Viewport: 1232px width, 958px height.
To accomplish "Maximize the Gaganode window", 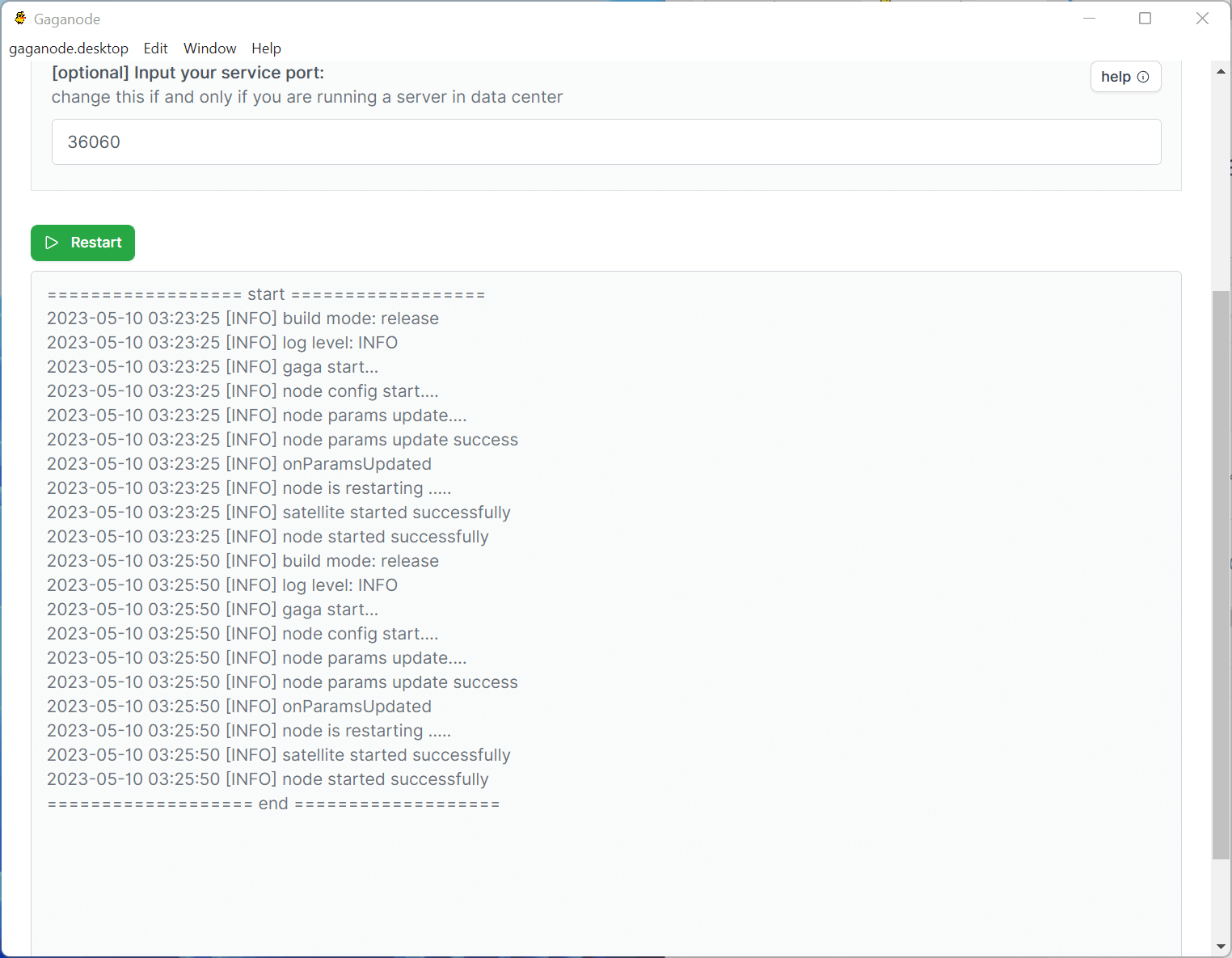I will click(x=1145, y=19).
